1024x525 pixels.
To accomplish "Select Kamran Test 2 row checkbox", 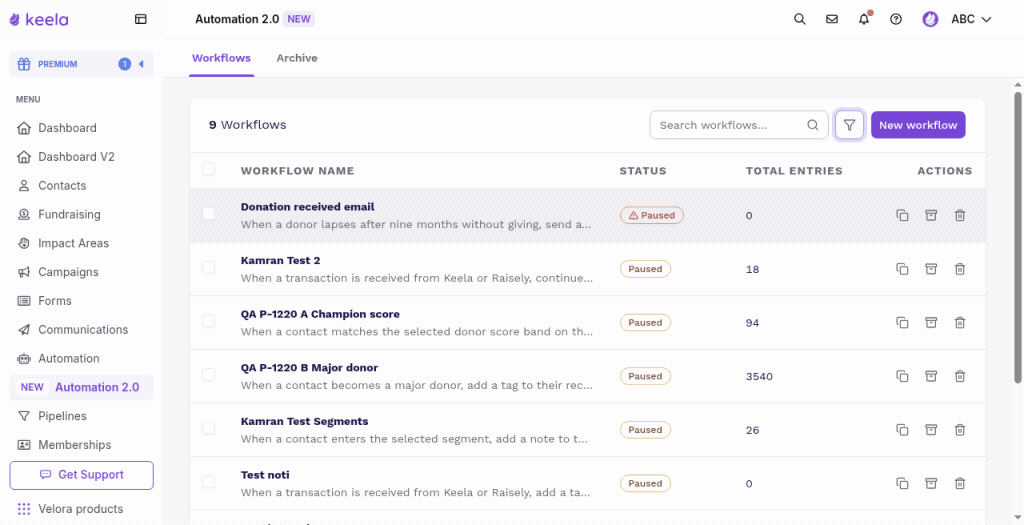I will pyautogui.click(x=208, y=268).
